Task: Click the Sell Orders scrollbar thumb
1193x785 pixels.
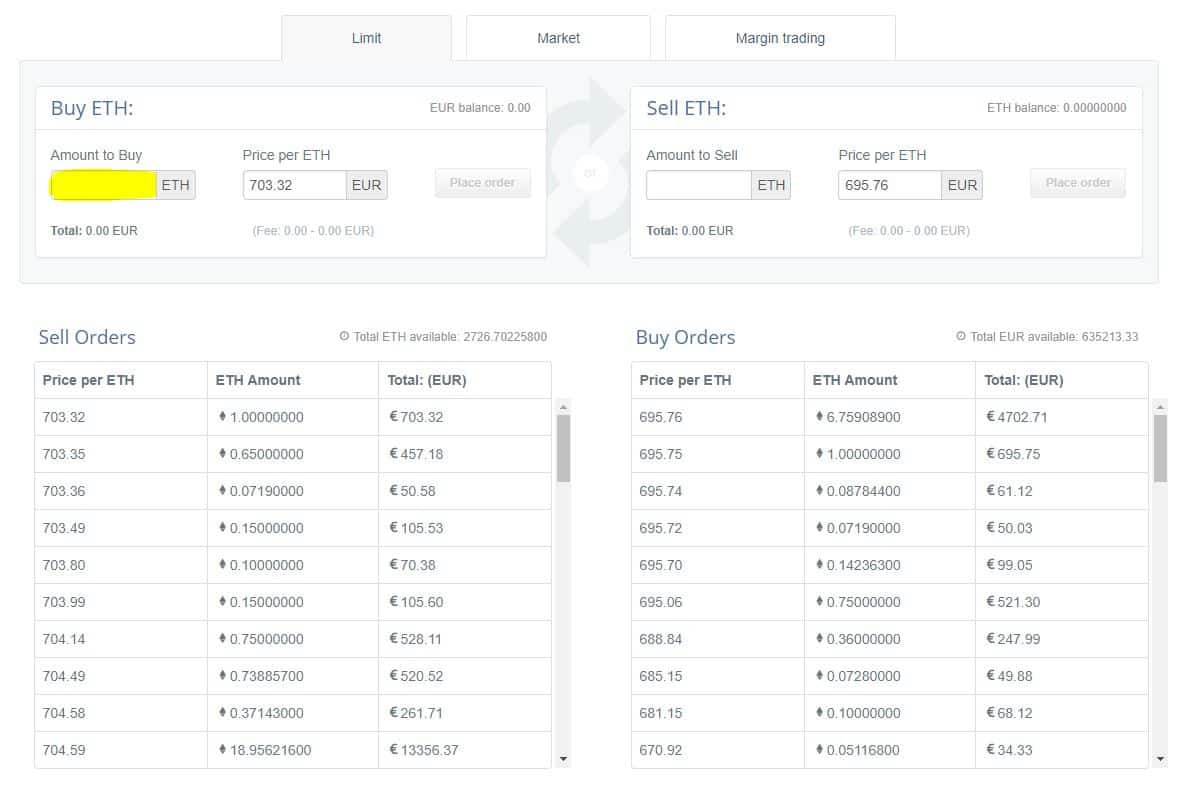Action: tap(563, 448)
